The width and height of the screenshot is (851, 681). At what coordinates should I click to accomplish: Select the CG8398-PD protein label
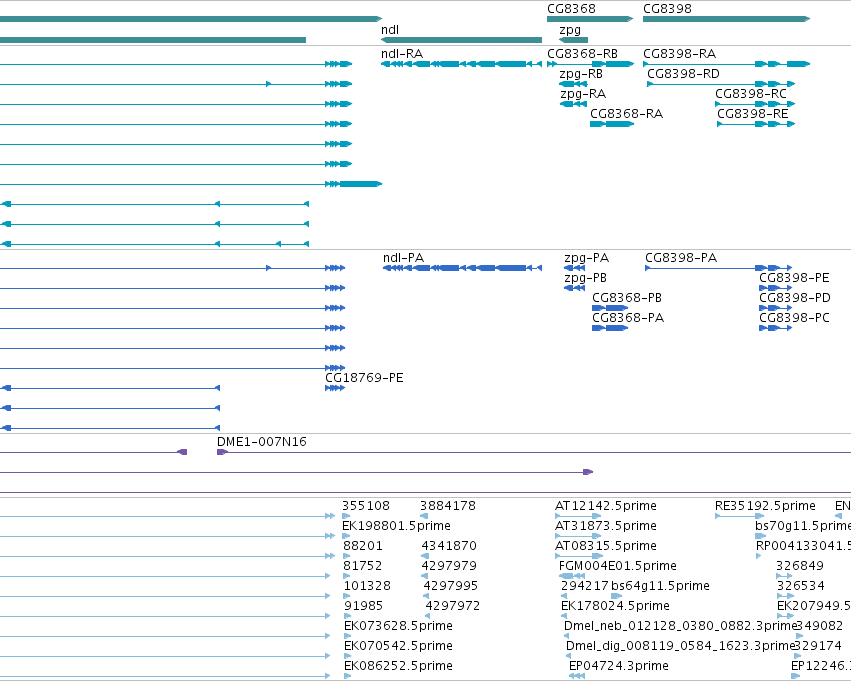click(795, 298)
